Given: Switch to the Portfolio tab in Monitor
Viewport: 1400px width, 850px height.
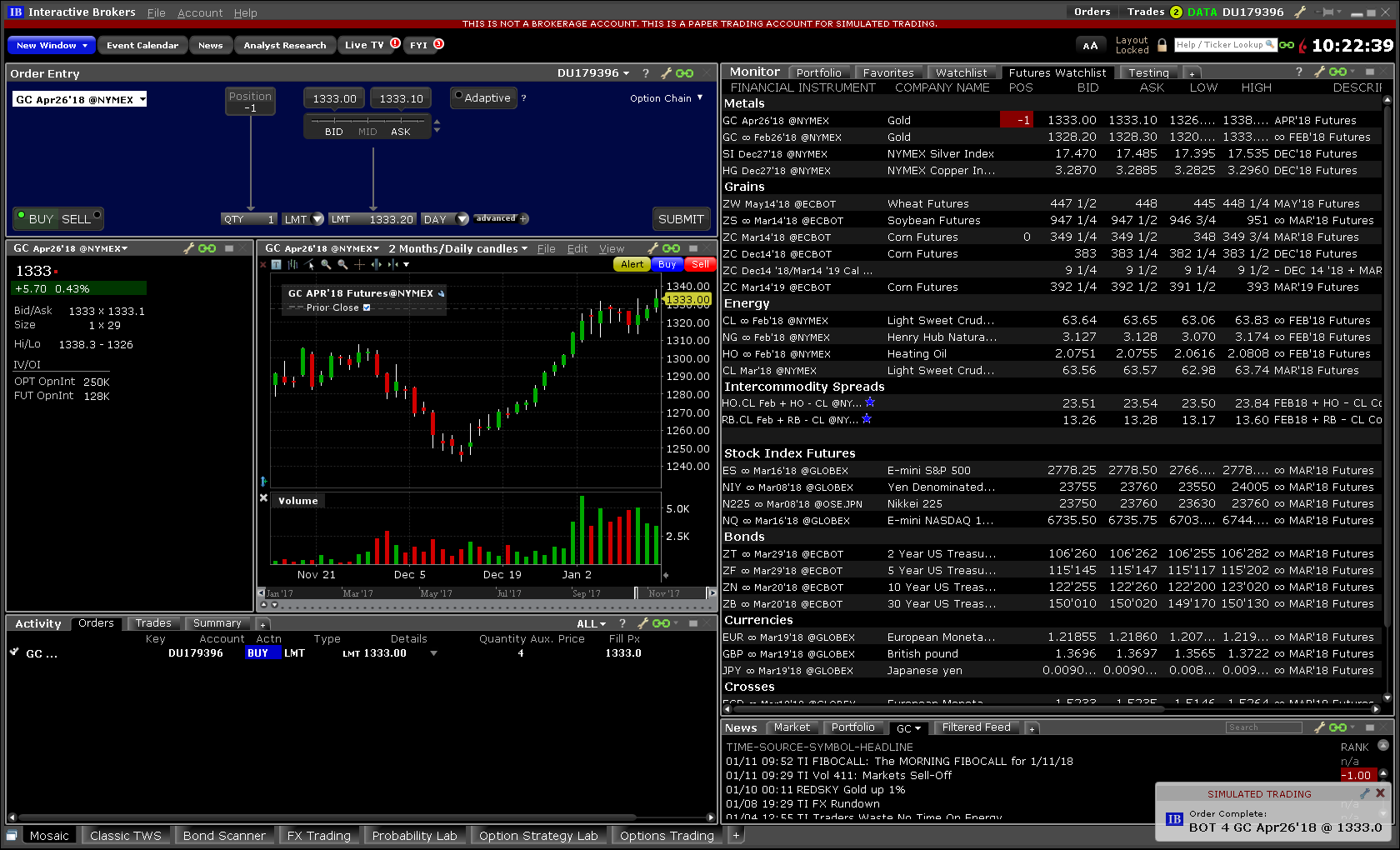Looking at the screenshot, I should tap(818, 72).
